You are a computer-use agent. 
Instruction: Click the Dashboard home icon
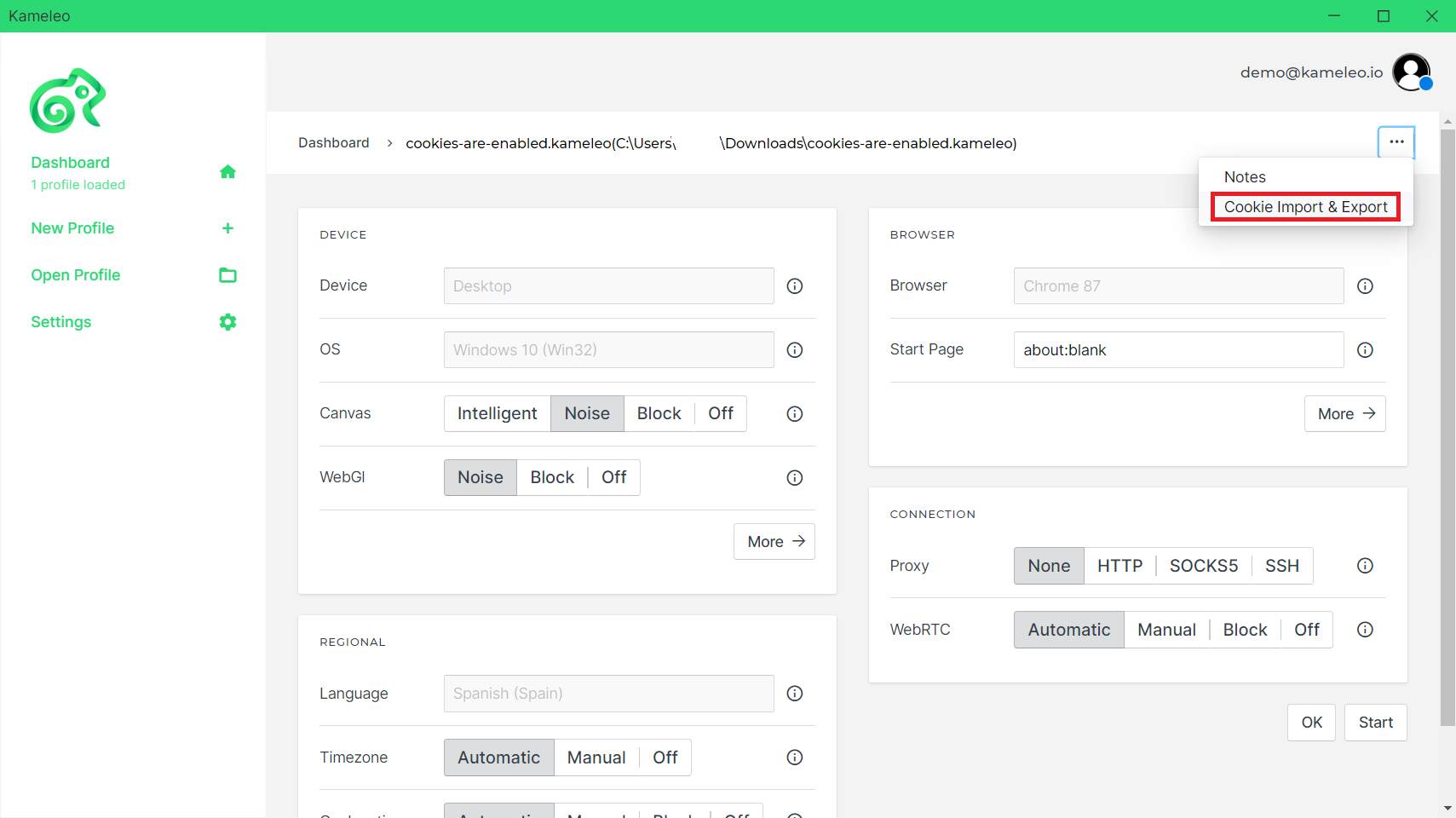227,172
